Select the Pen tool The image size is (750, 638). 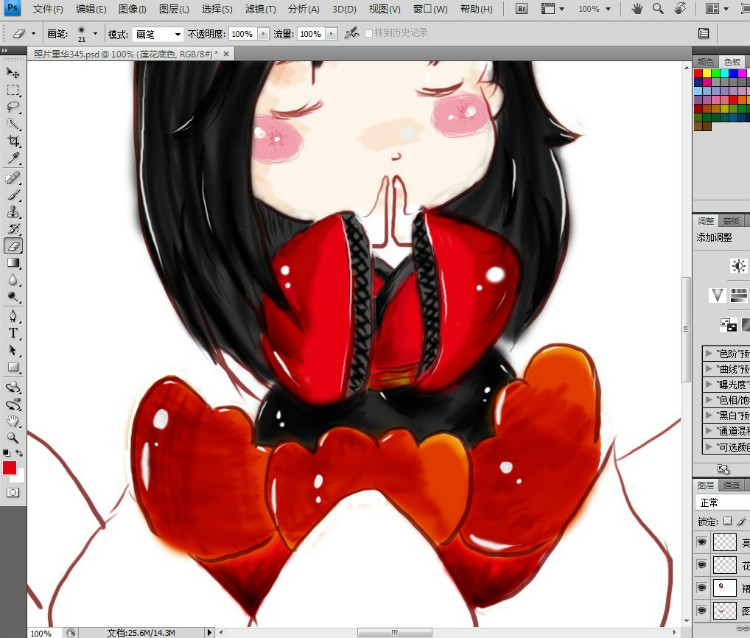(x=13, y=316)
